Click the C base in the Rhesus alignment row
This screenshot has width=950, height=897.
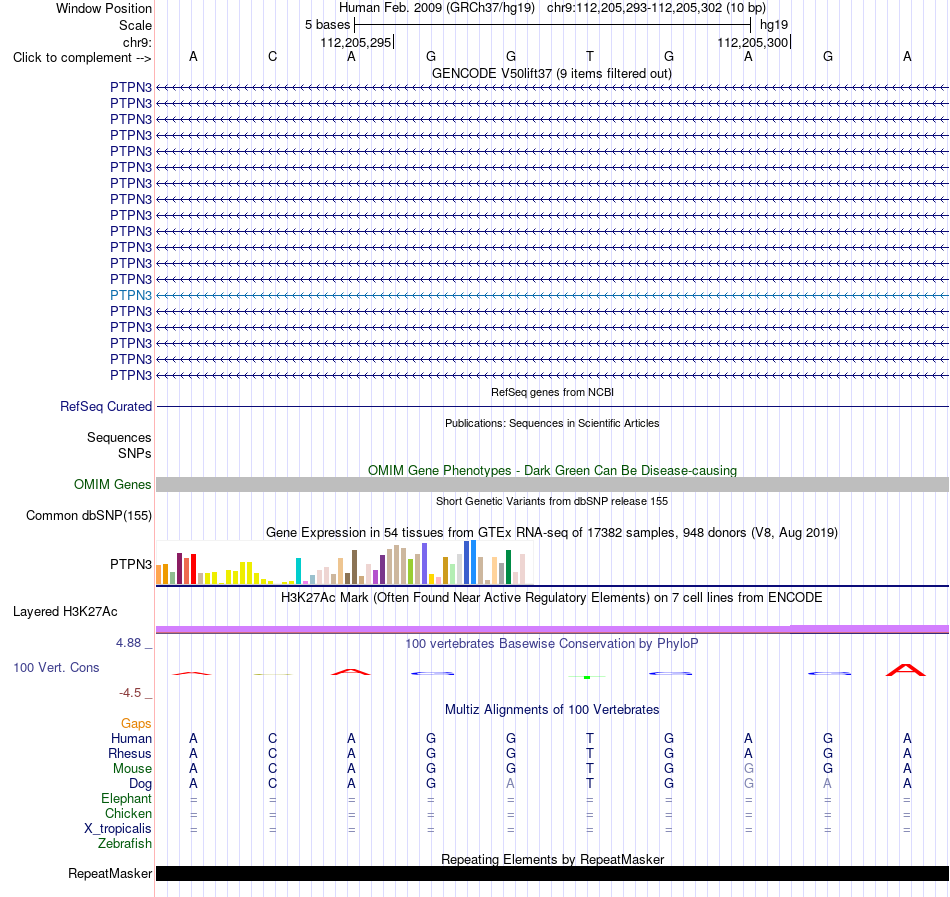(x=273, y=753)
